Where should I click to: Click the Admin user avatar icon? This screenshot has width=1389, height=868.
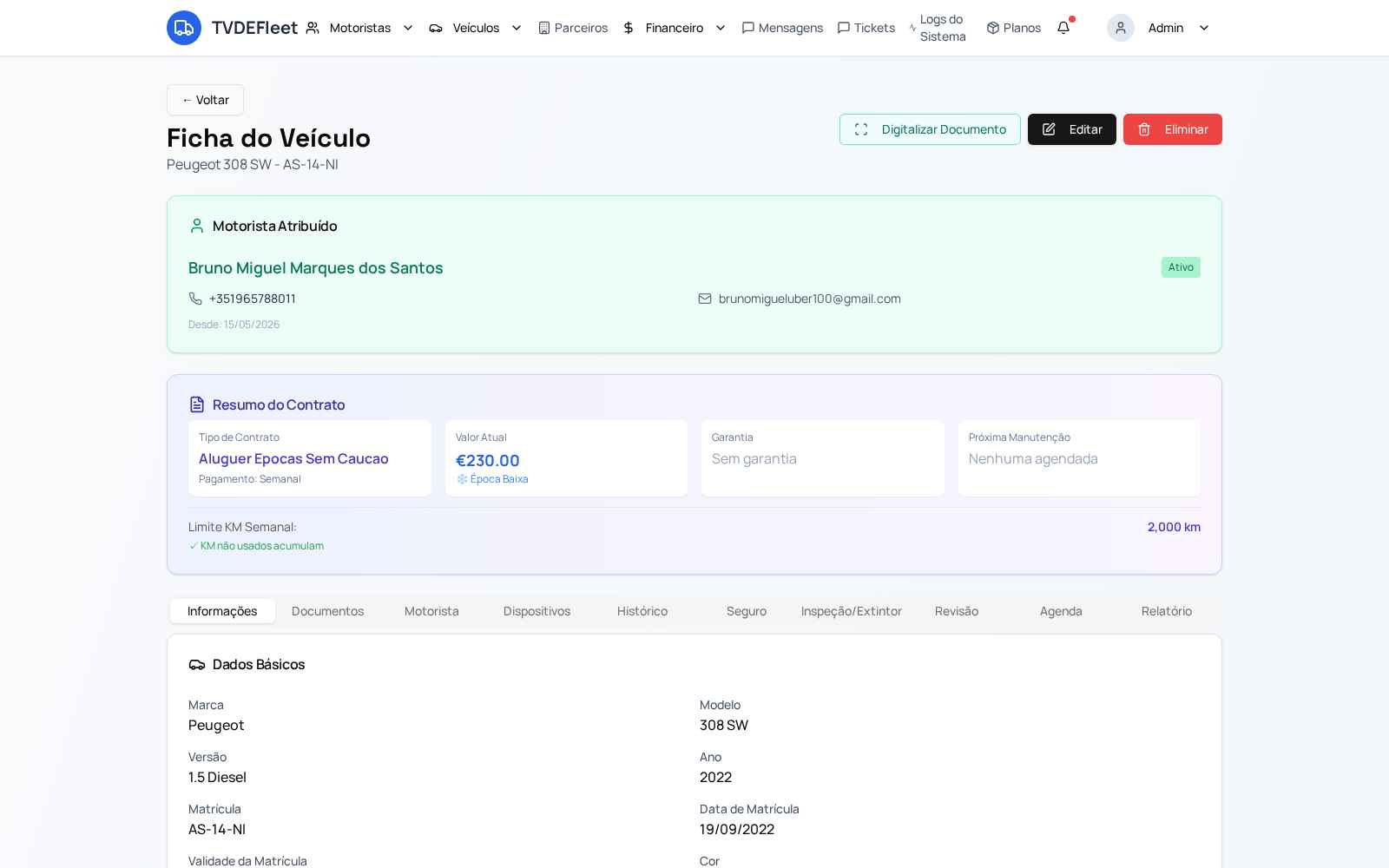(x=1121, y=28)
